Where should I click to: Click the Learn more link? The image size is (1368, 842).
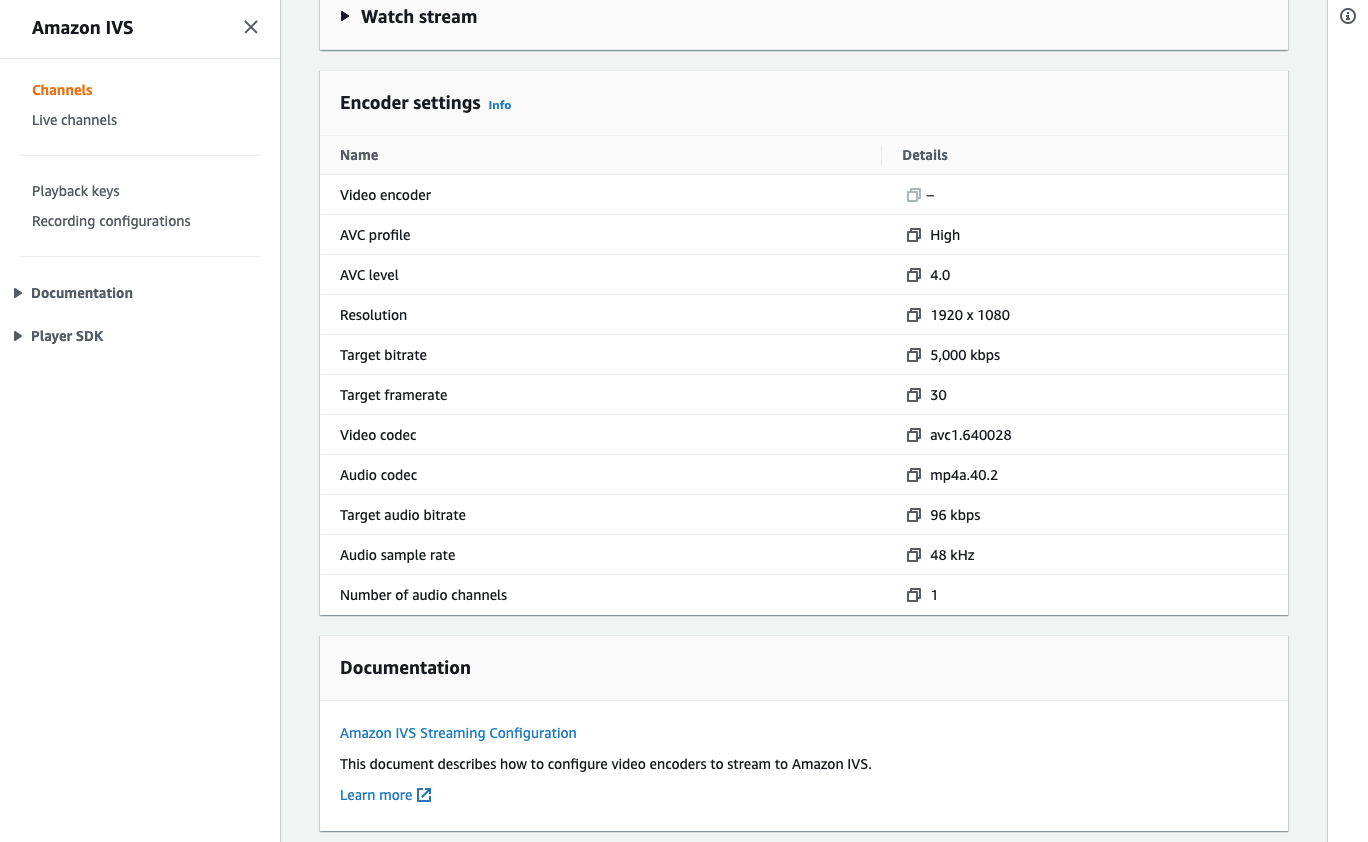click(x=376, y=795)
